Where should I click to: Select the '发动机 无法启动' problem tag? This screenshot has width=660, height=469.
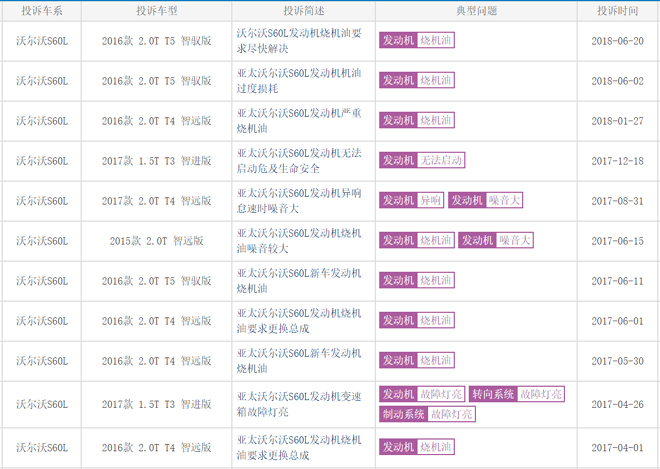click(x=422, y=160)
